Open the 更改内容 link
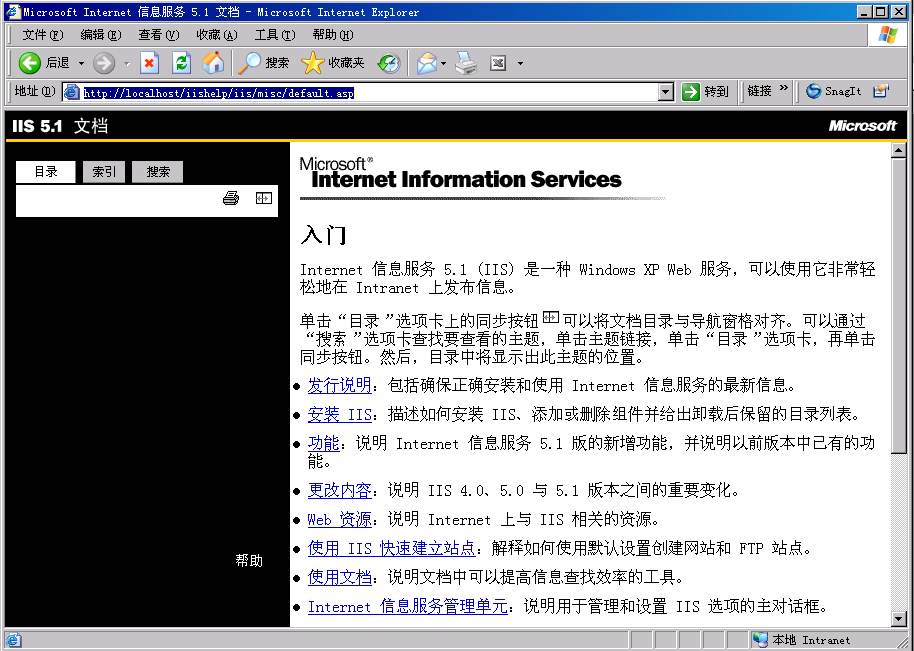This screenshot has width=914, height=651. [x=339, y=490]
